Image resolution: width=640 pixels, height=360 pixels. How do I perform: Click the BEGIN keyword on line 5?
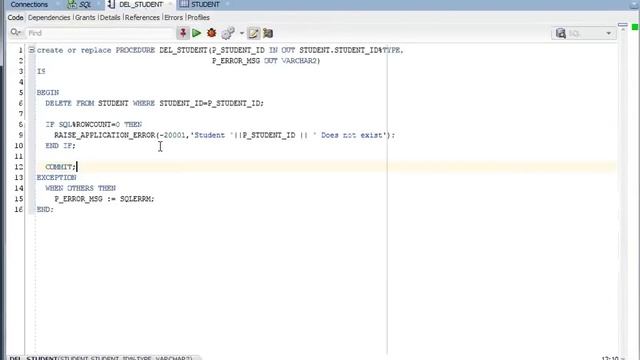click(x=48, y=93)
